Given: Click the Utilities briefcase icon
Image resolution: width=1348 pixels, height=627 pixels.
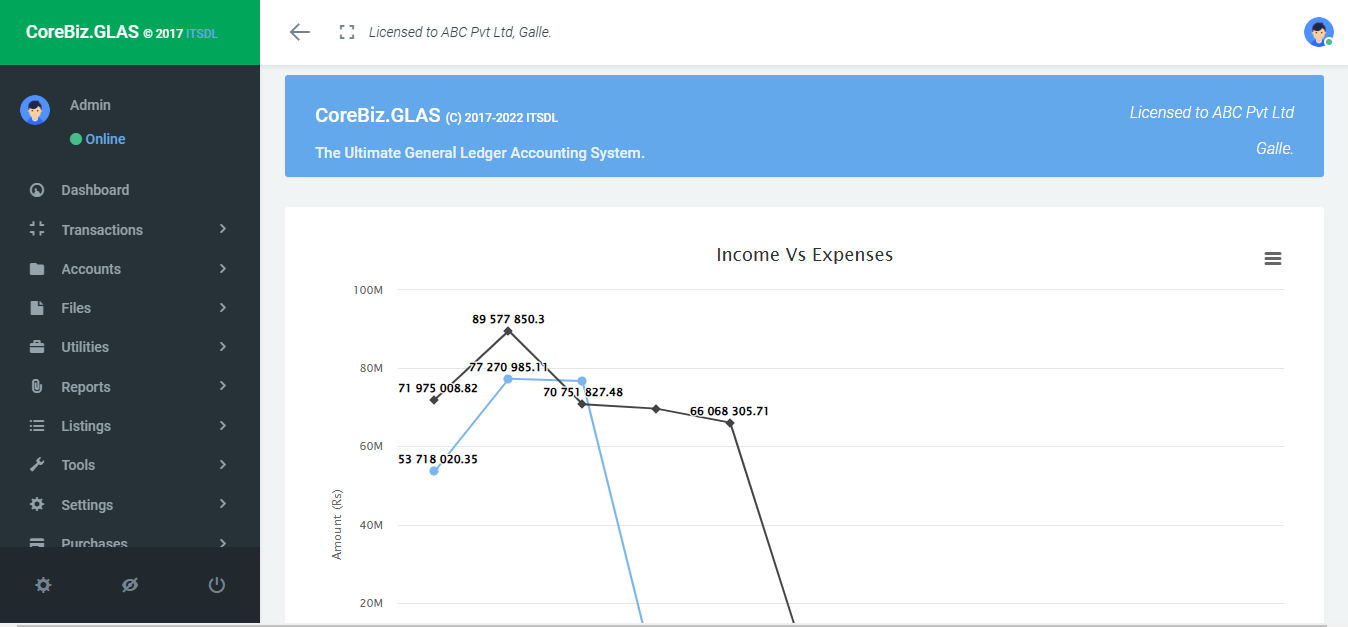Looking at the screenshot, I should click(x=37, y=347).
